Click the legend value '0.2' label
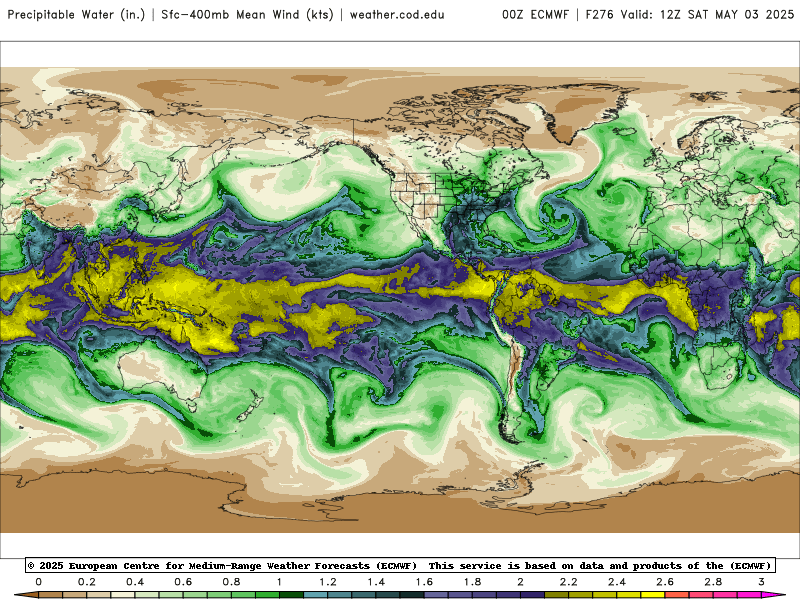 click(87, 582)
